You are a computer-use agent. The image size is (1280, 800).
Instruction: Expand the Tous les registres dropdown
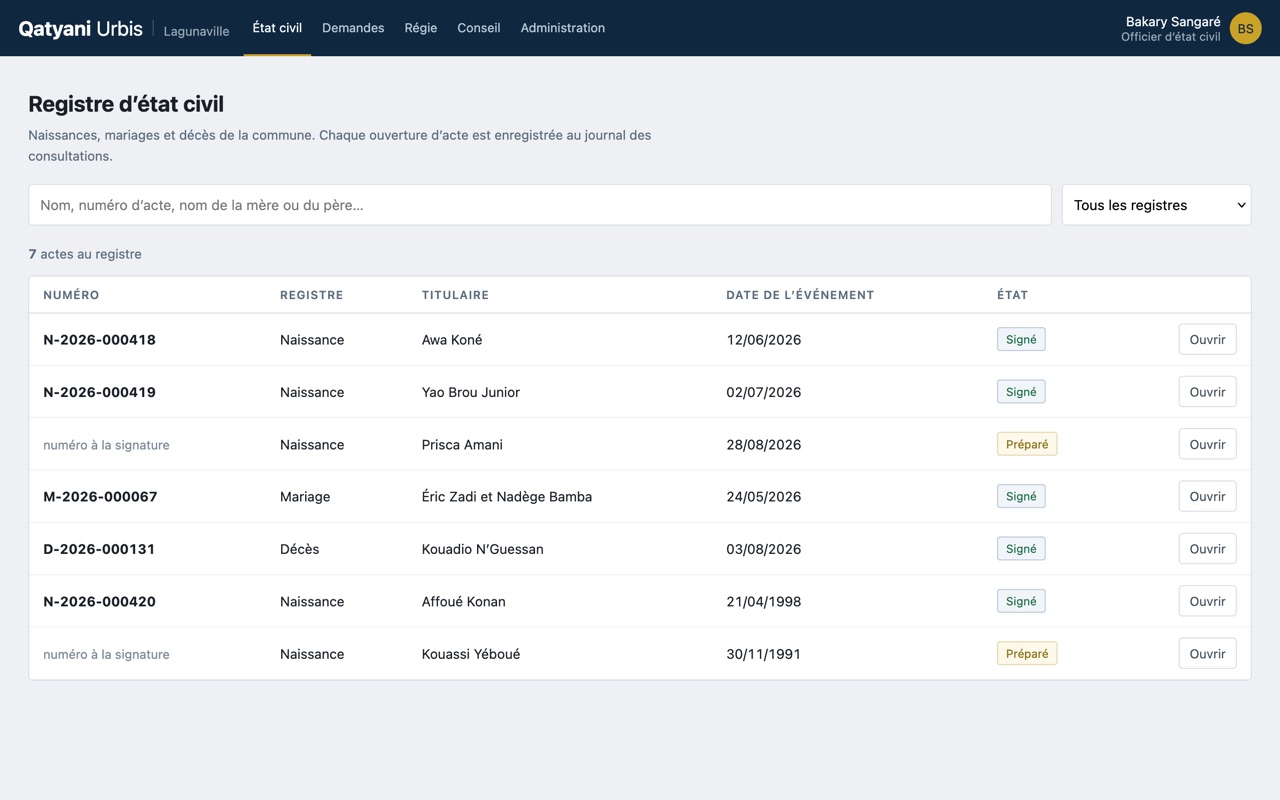pos(1156,205)
